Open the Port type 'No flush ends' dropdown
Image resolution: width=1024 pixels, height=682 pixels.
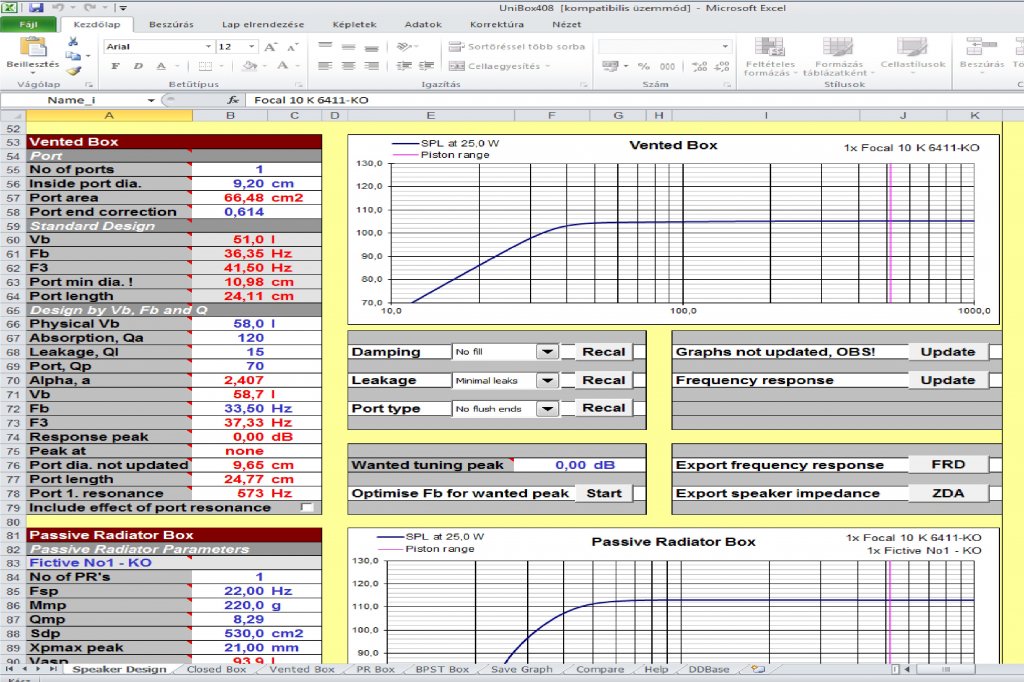pos(547,408)
